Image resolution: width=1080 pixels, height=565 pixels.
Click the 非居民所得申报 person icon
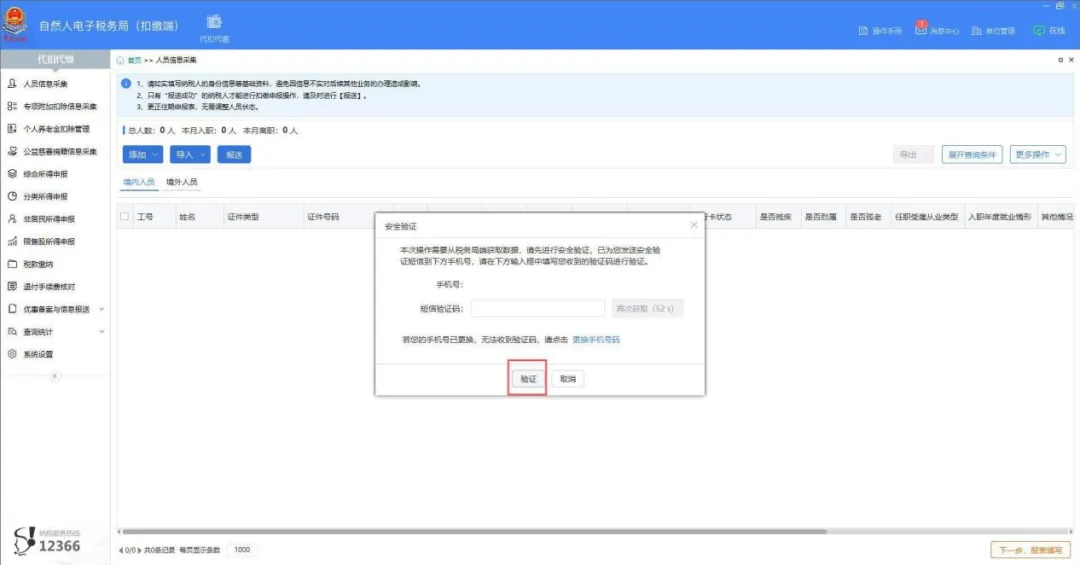12,218
